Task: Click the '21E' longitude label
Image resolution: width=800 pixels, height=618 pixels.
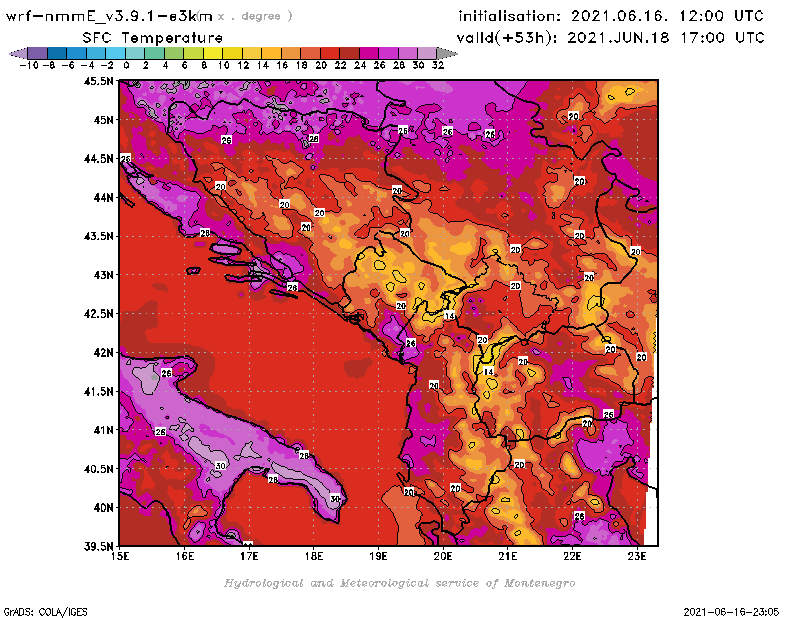Action: pos(508,556)
